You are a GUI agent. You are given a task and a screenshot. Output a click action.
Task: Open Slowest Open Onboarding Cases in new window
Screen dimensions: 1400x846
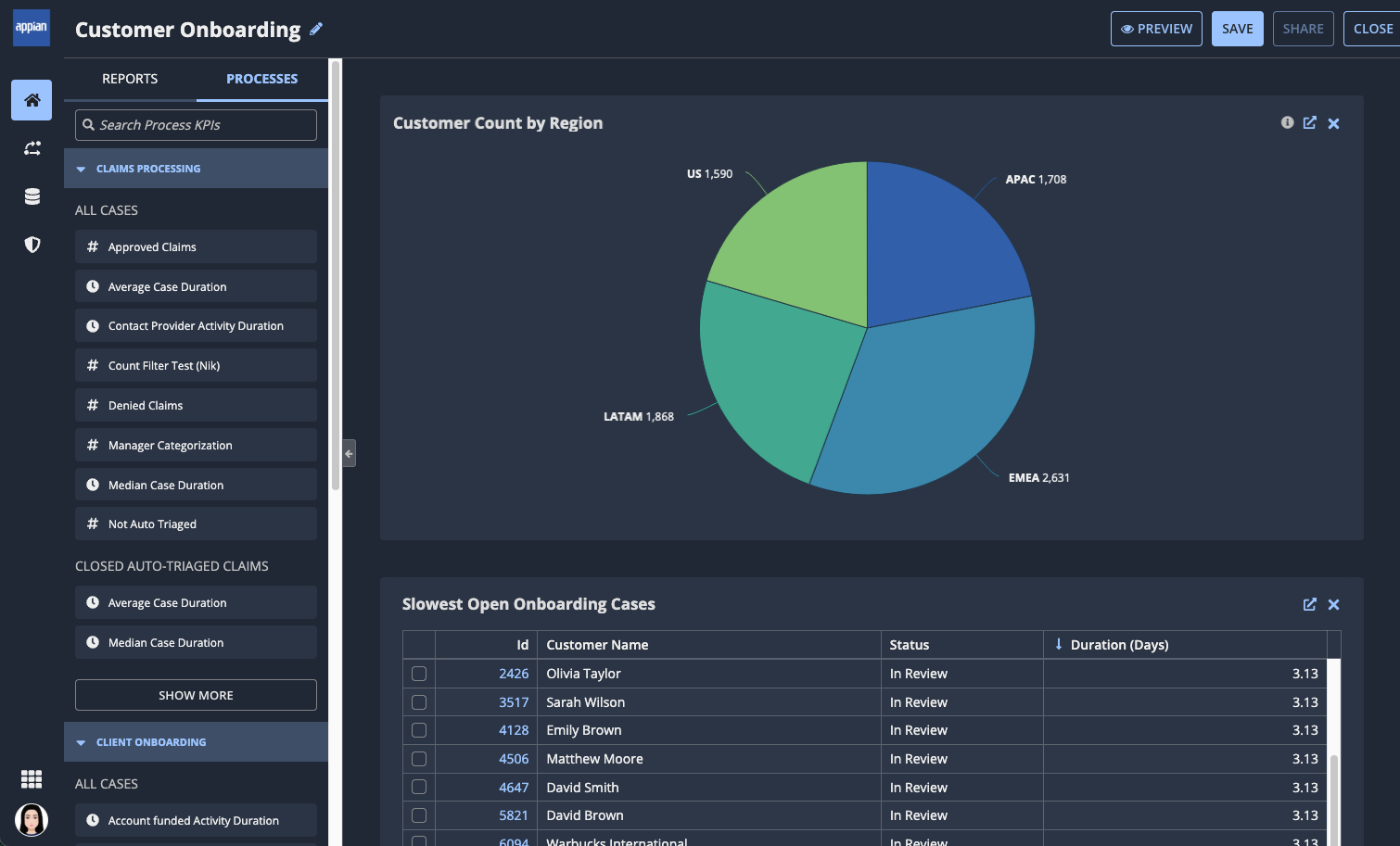pyautogui.click(x=1309, y=604)
